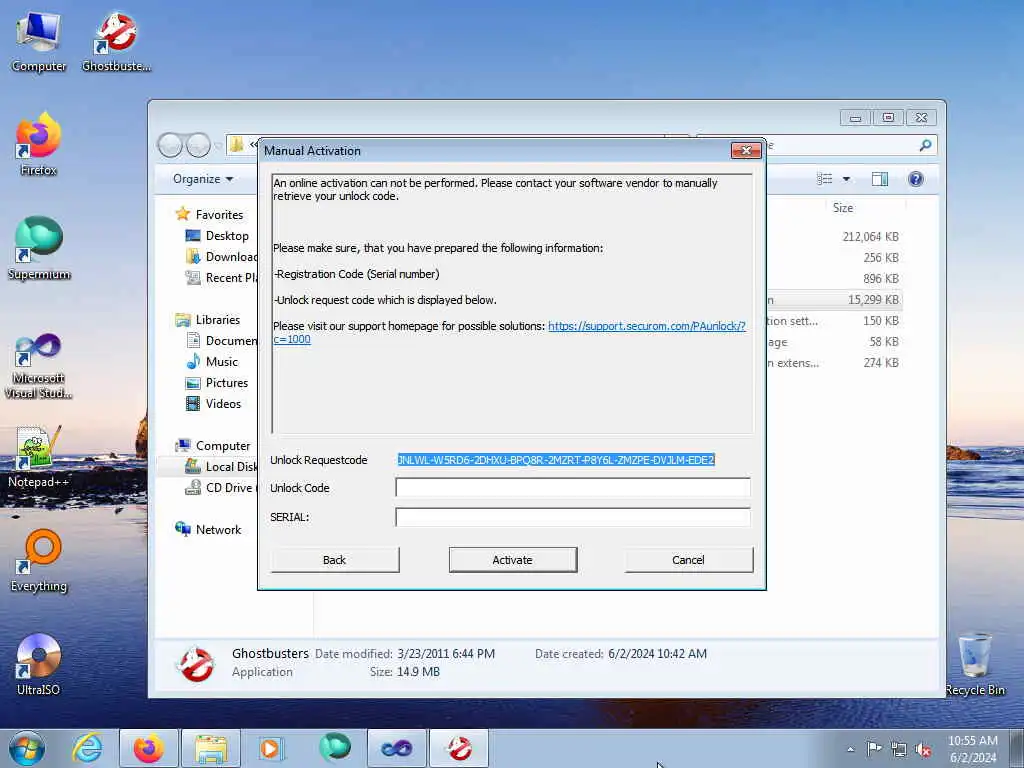This screenshot has width=1024, height=768.
Task: Switch to Firefox in the taskbar
Action: tap(149, 748)
